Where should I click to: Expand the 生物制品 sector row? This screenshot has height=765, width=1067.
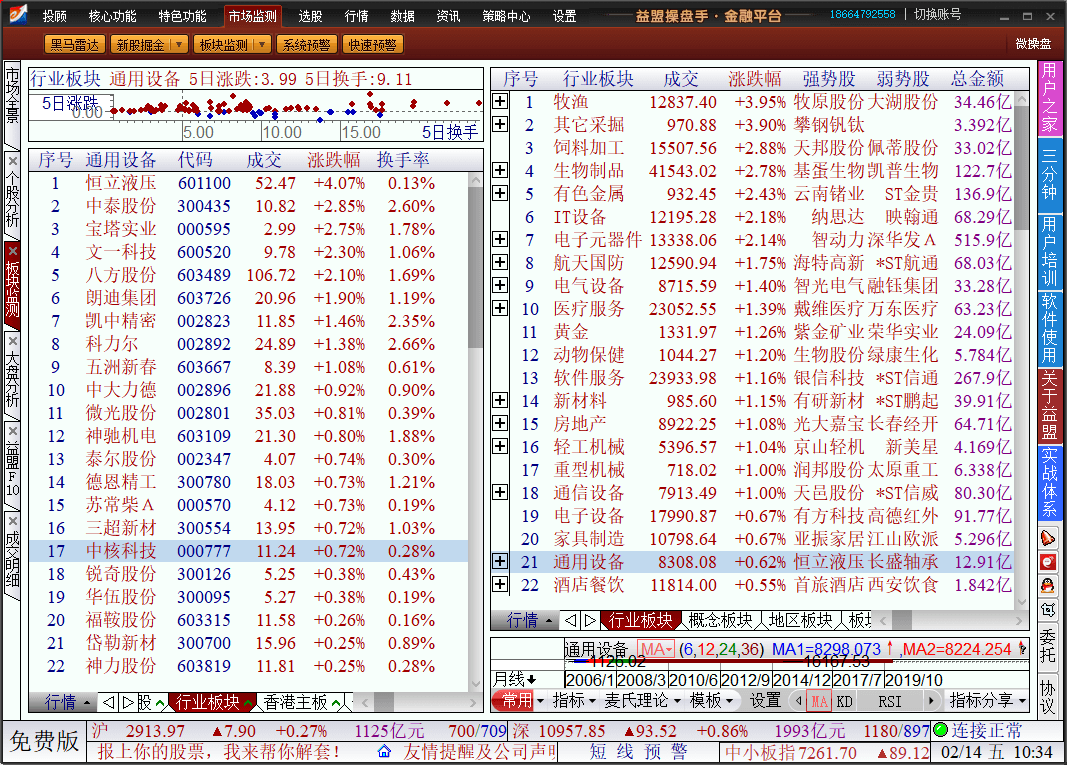(x=499, y=170)
